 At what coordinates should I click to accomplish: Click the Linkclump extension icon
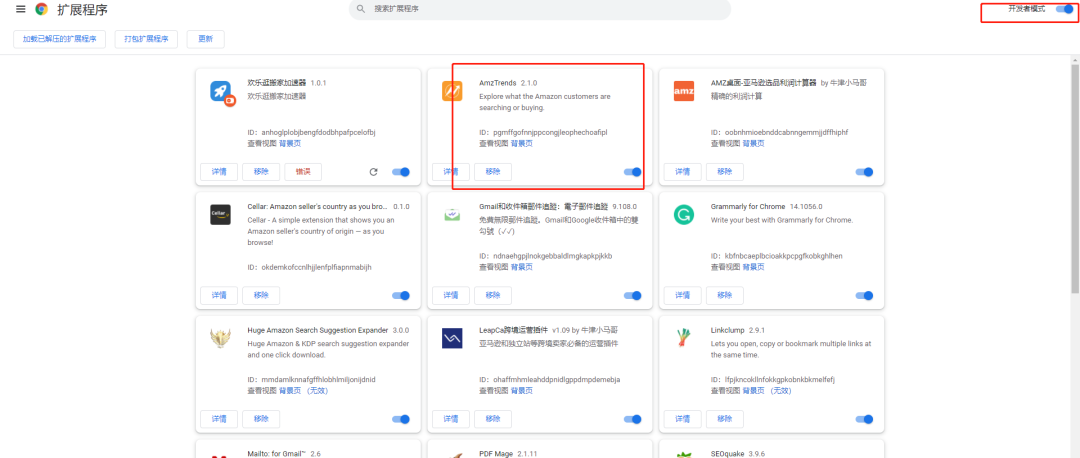click(684, 337)
